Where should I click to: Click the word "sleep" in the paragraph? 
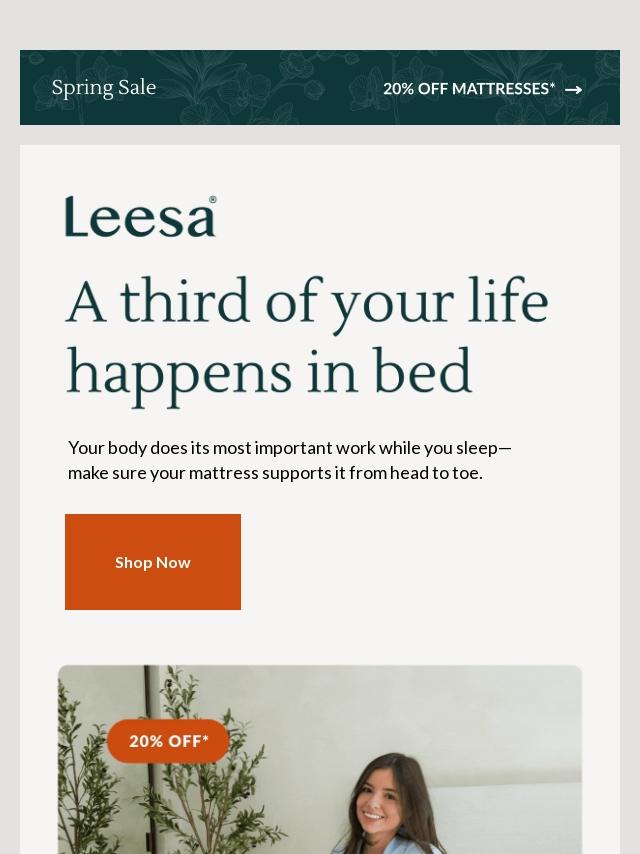[x=477, y=447]
